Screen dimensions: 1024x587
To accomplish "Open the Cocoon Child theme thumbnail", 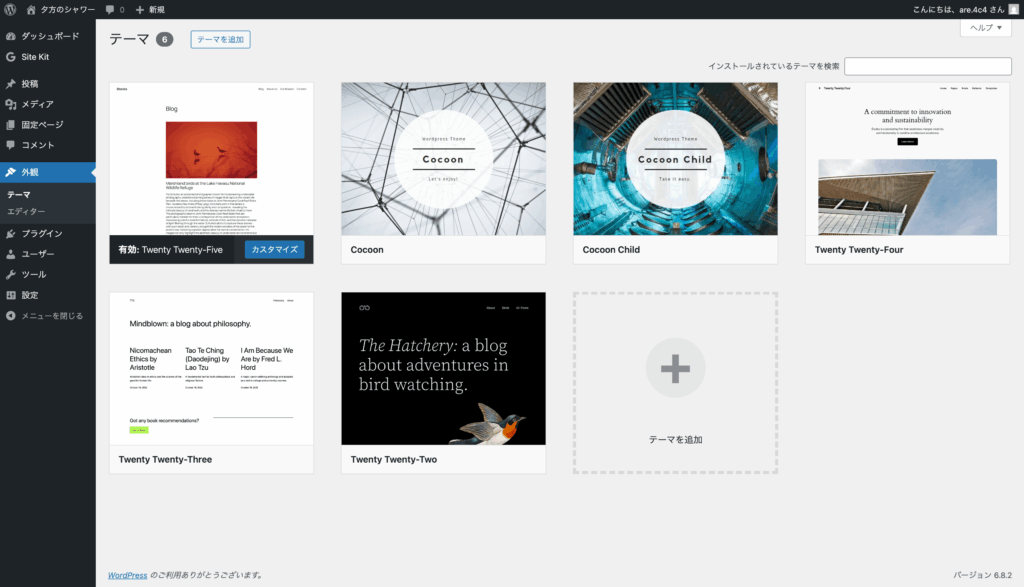I will click(x=675, y=159).
